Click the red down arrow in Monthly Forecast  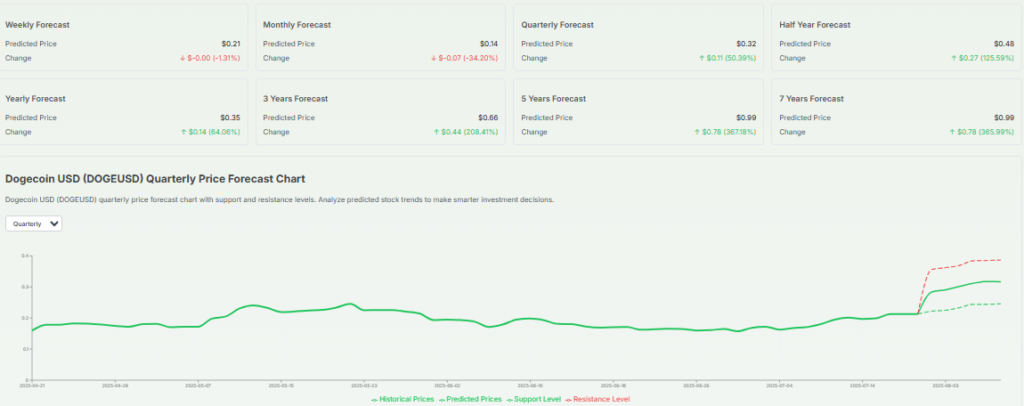[434, 58]
